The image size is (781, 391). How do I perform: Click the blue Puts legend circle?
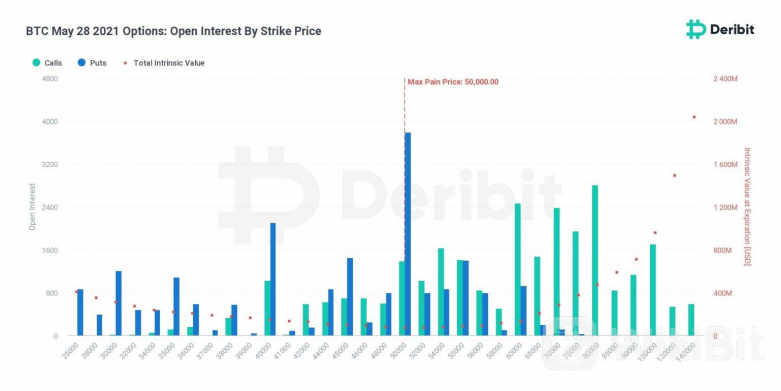pyautogui.click(x=82, y=63)
